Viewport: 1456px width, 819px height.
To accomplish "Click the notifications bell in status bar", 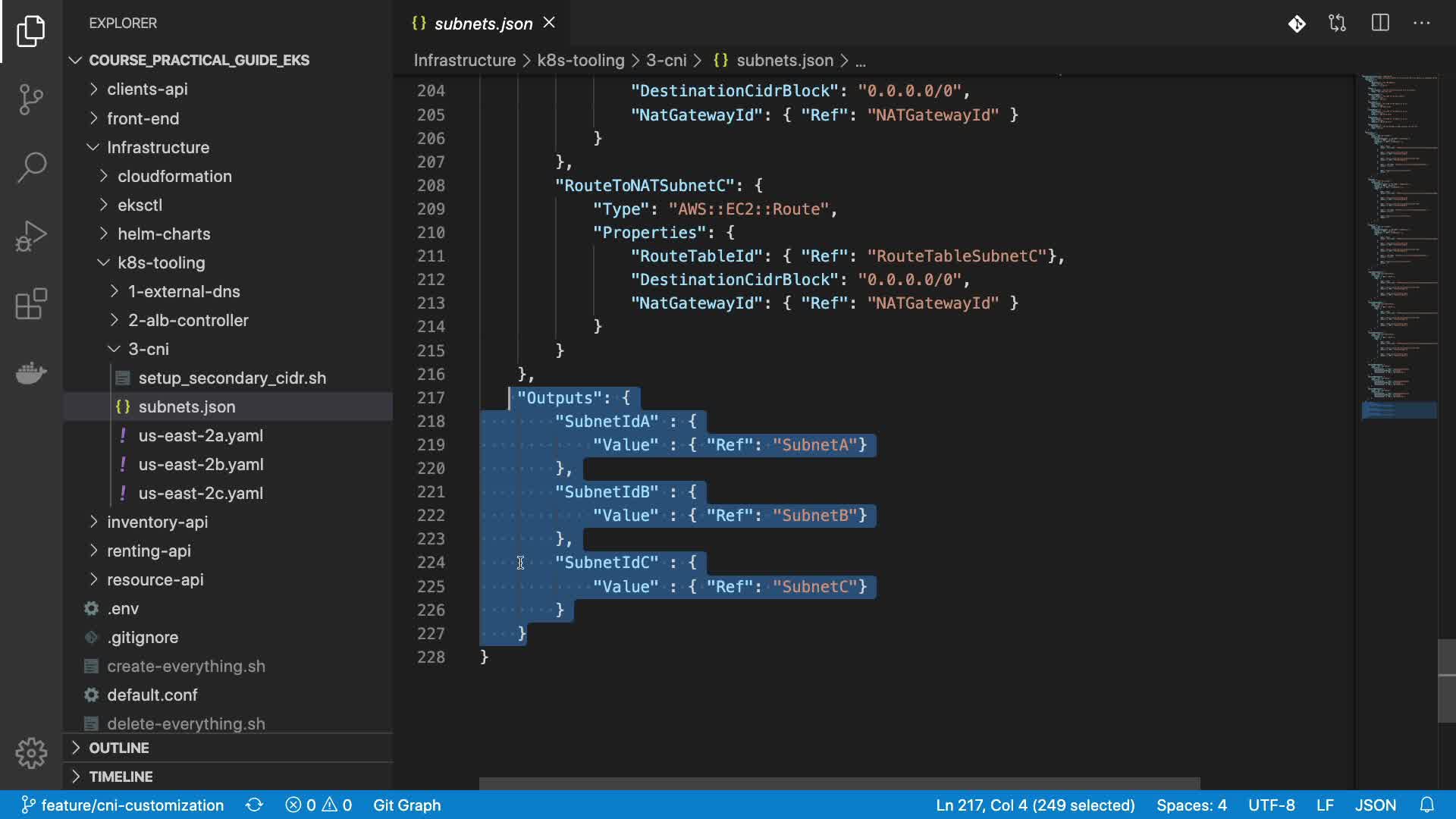I will [x=1426, y=805].
